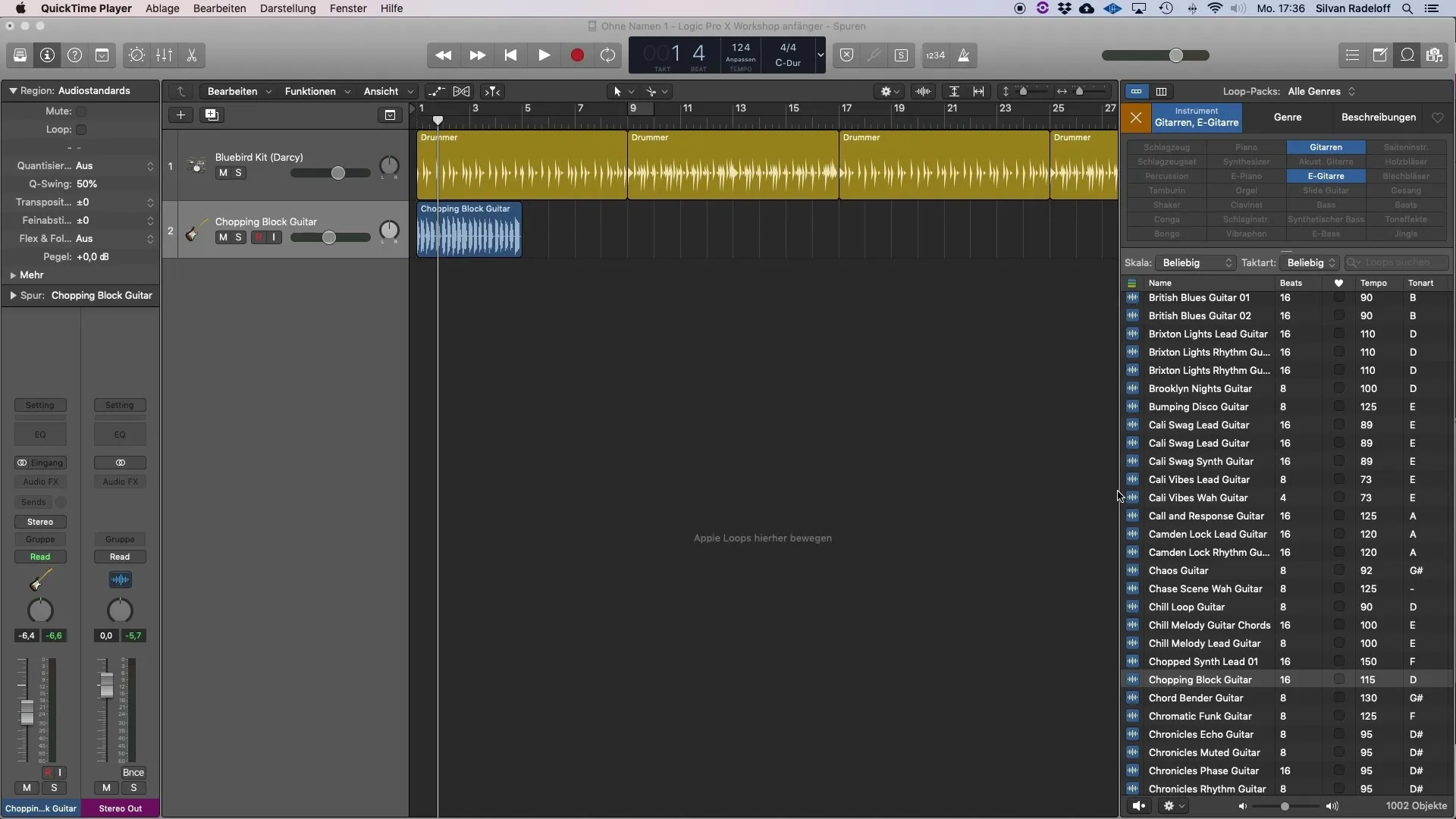
Task: Switch to the Genre tab
Action: click(1288, 118)
